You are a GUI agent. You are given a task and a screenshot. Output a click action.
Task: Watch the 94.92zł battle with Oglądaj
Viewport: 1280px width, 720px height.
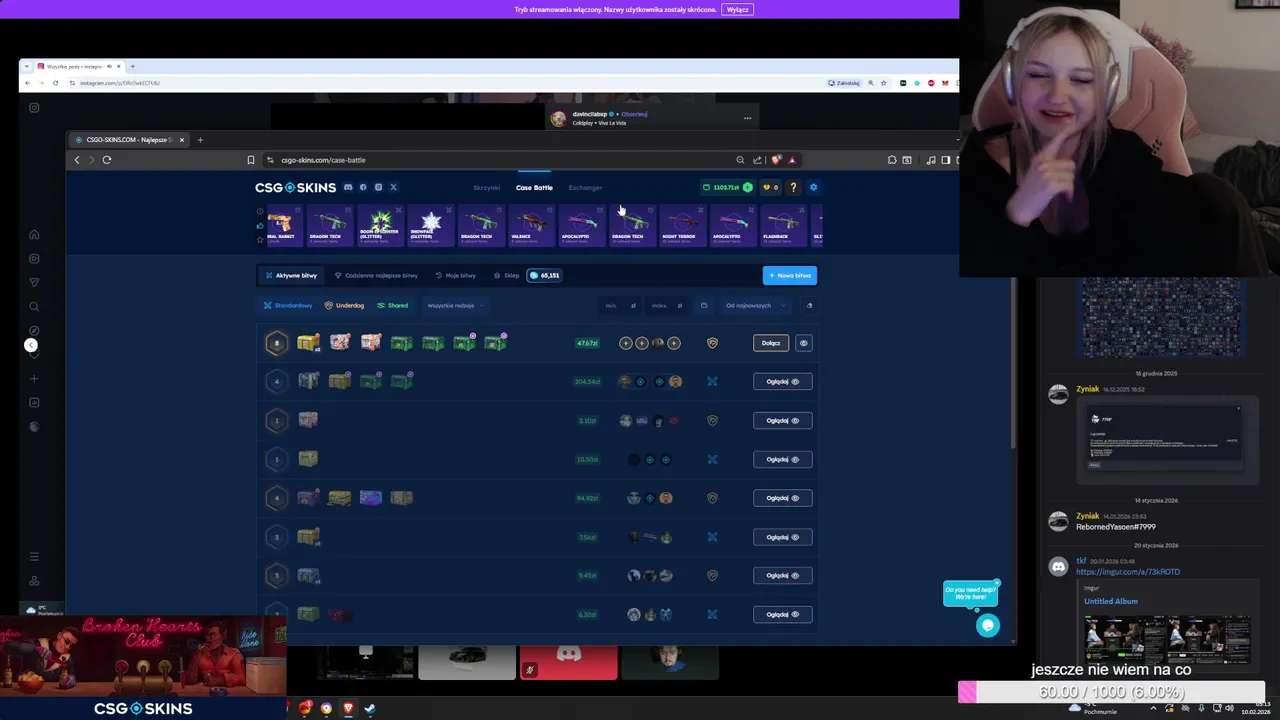coord(782,498)
